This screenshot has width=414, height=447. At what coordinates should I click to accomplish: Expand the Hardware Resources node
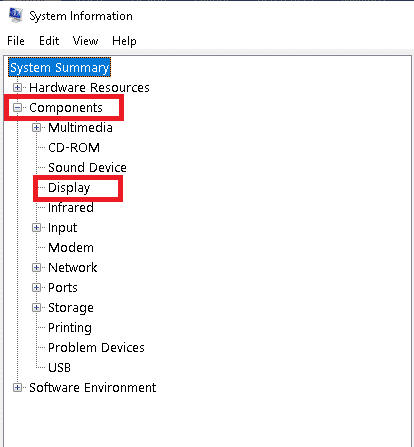pyautogui.click(x=17, y=88)
